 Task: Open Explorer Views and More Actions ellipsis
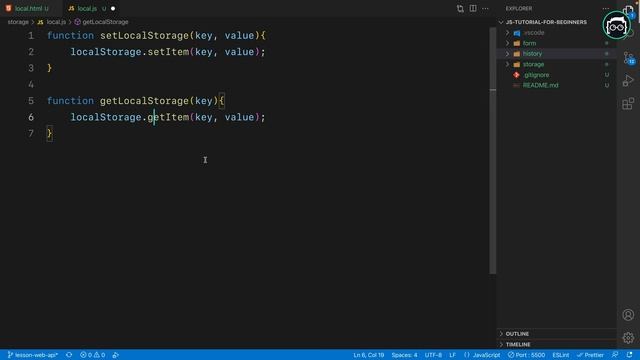tap(606, 9)
